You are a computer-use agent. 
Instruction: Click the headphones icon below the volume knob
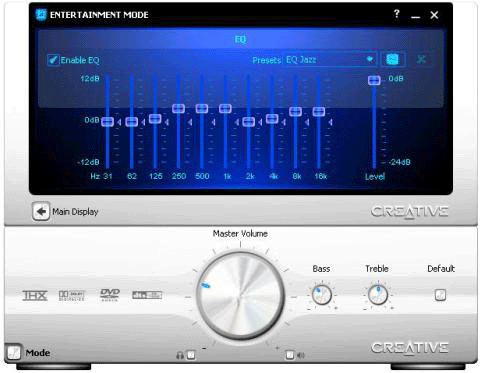[x=180, y=355]
